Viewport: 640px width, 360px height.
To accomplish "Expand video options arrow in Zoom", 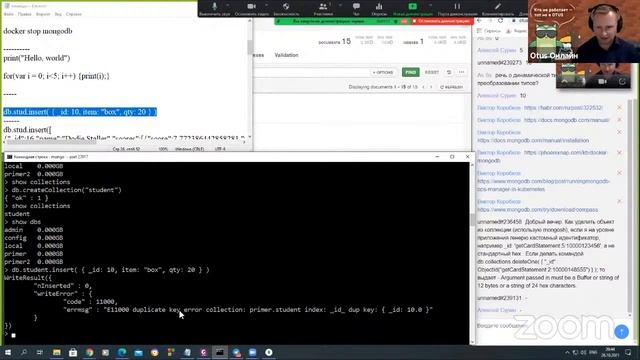I will (x=266, y=5).
